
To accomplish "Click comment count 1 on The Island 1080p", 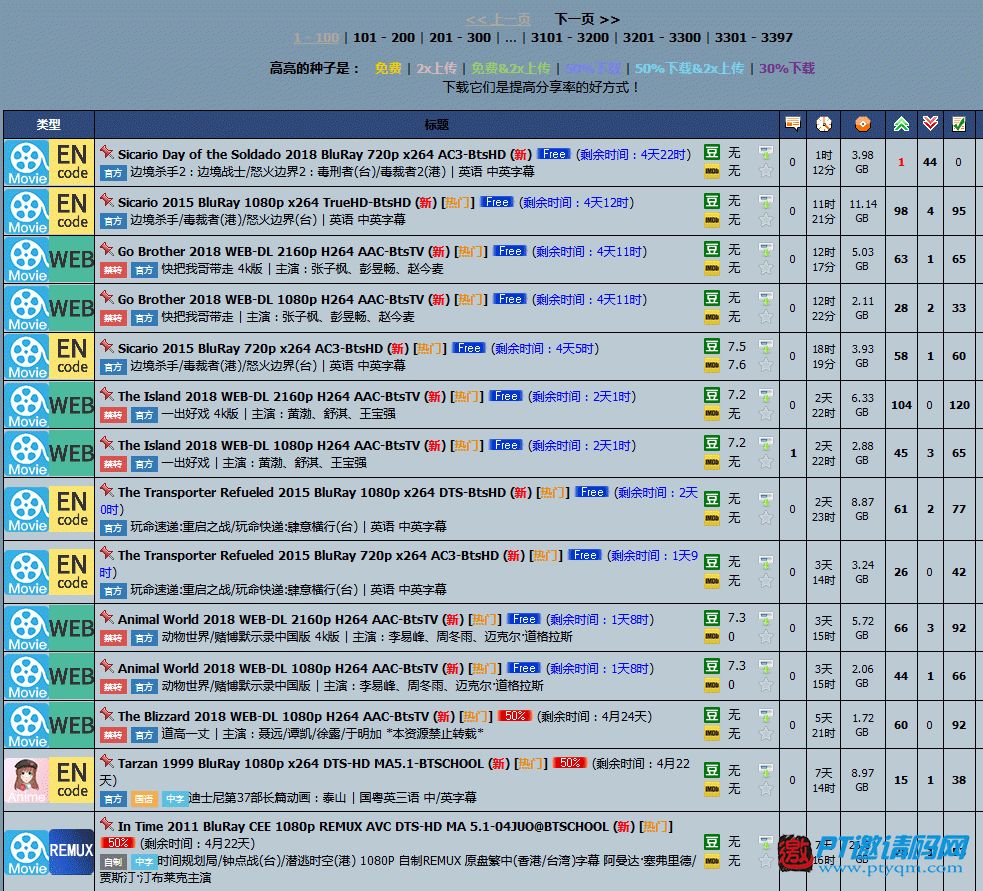I will point(793,453).
